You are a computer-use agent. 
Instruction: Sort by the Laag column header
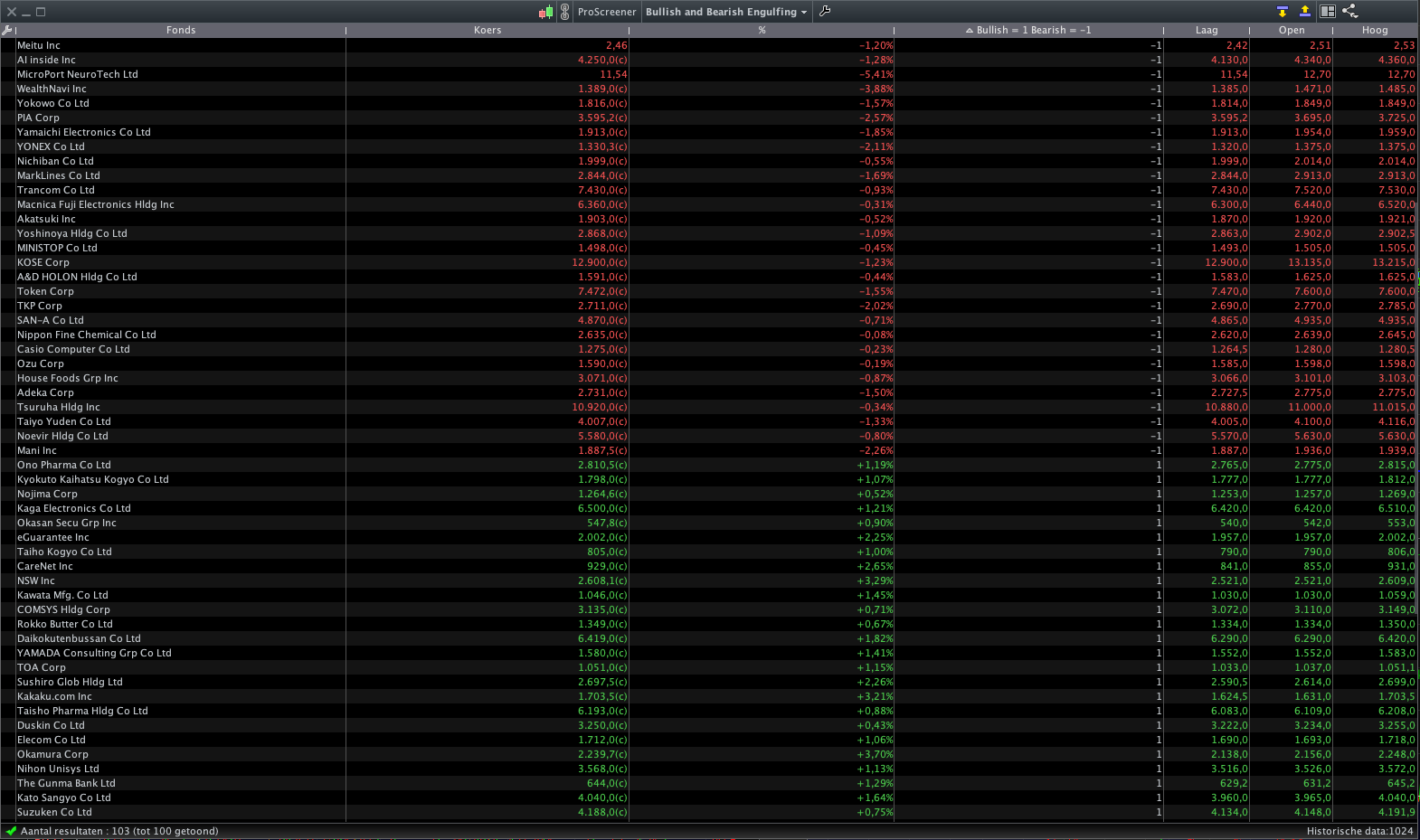(1207, 30)
